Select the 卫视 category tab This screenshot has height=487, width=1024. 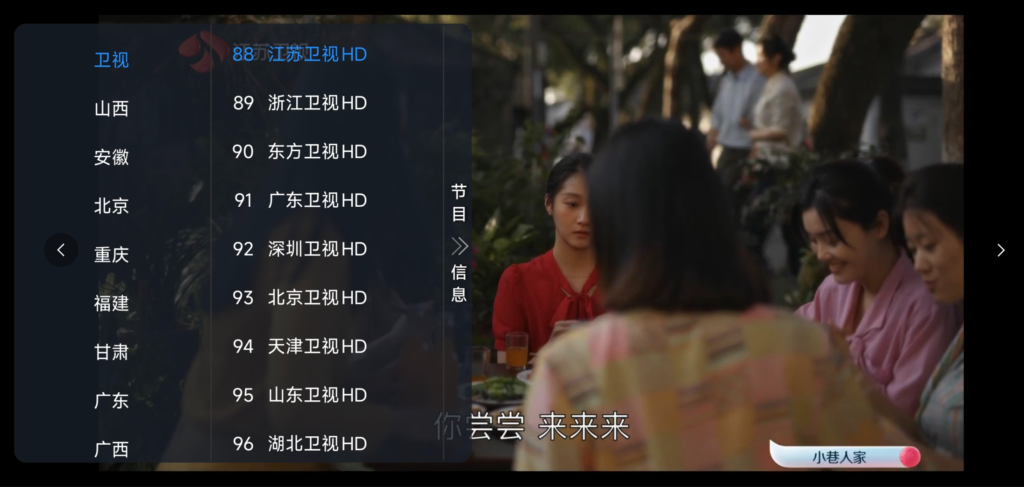pyautogui.click(x=112, y=60)
